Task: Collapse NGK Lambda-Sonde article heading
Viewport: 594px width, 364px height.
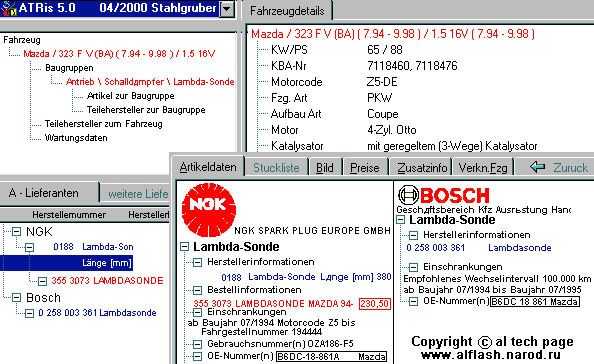Action: coord(184,247)
